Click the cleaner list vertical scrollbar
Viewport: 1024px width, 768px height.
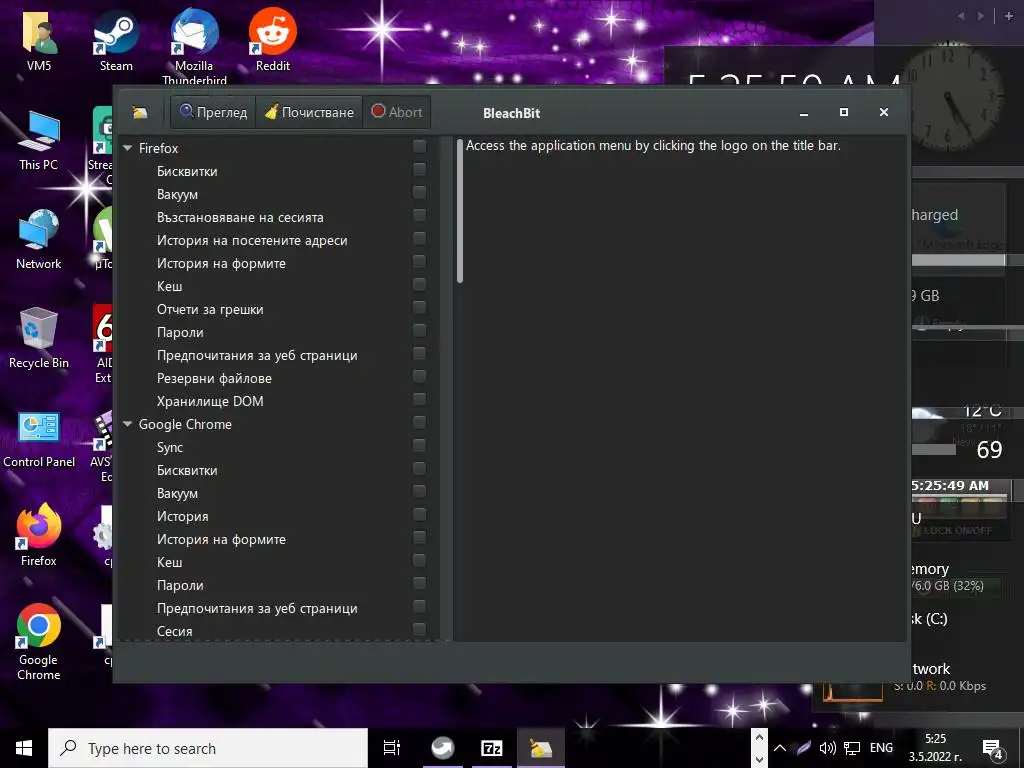(x=460, y=211)
